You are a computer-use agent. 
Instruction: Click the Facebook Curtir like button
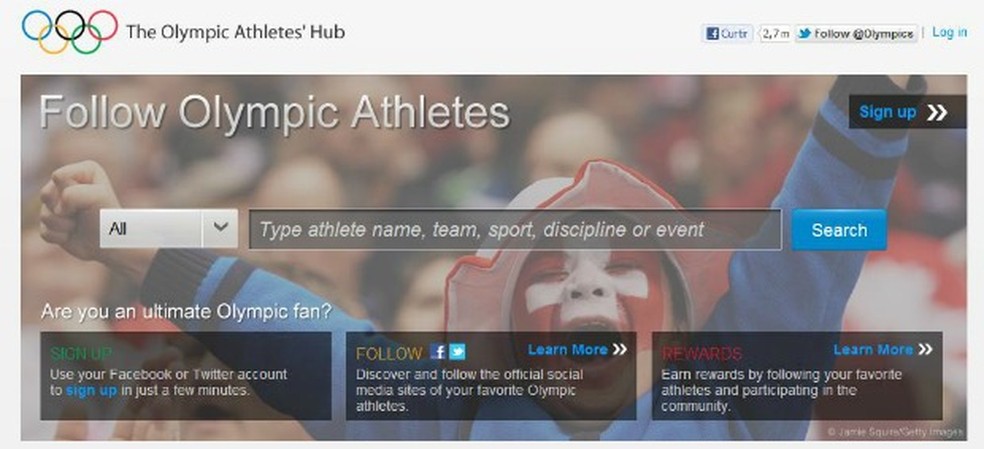[x=726, y=34]
